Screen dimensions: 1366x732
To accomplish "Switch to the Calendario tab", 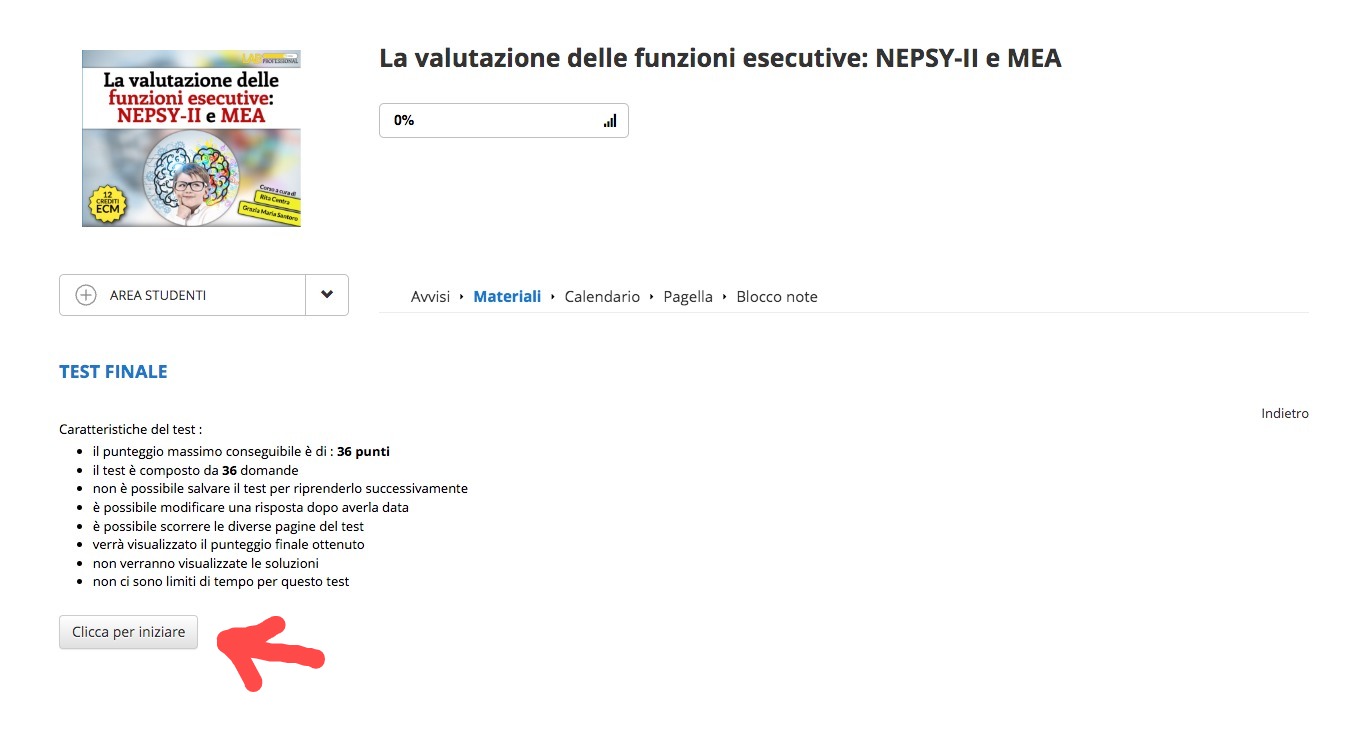I will [602, 297].
